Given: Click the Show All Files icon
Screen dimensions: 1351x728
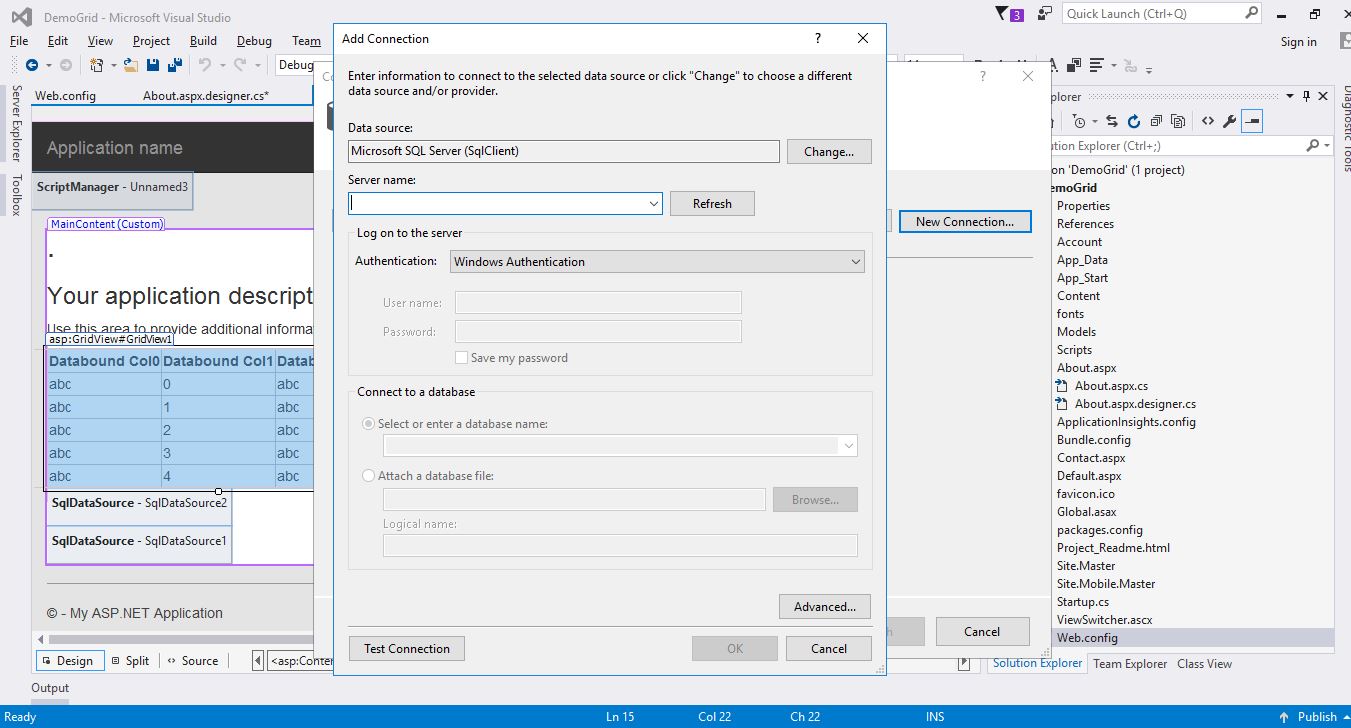Looking at the screenshot, I should click(1178, 121).
